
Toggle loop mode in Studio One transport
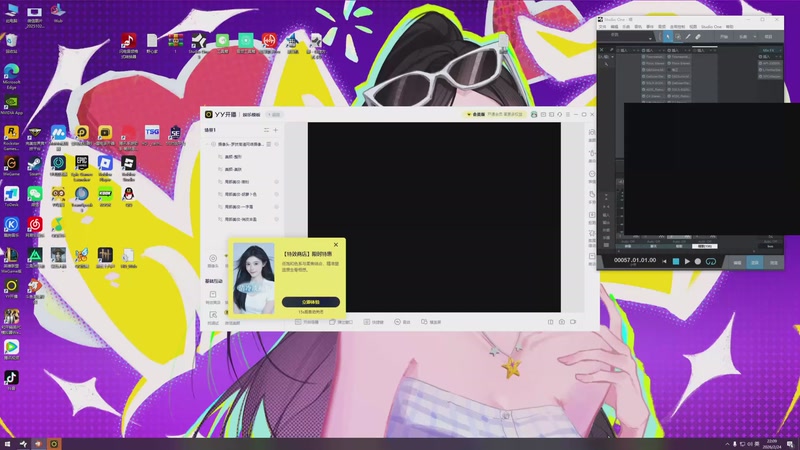pos(711,261)
